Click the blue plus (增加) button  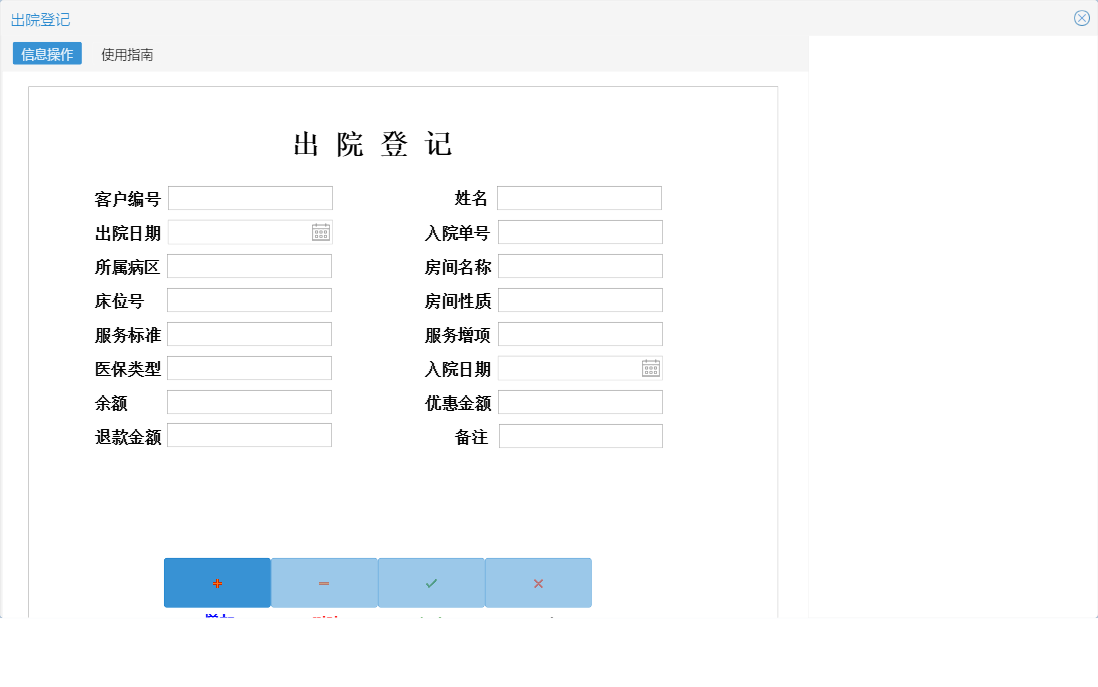click(217, 582)
